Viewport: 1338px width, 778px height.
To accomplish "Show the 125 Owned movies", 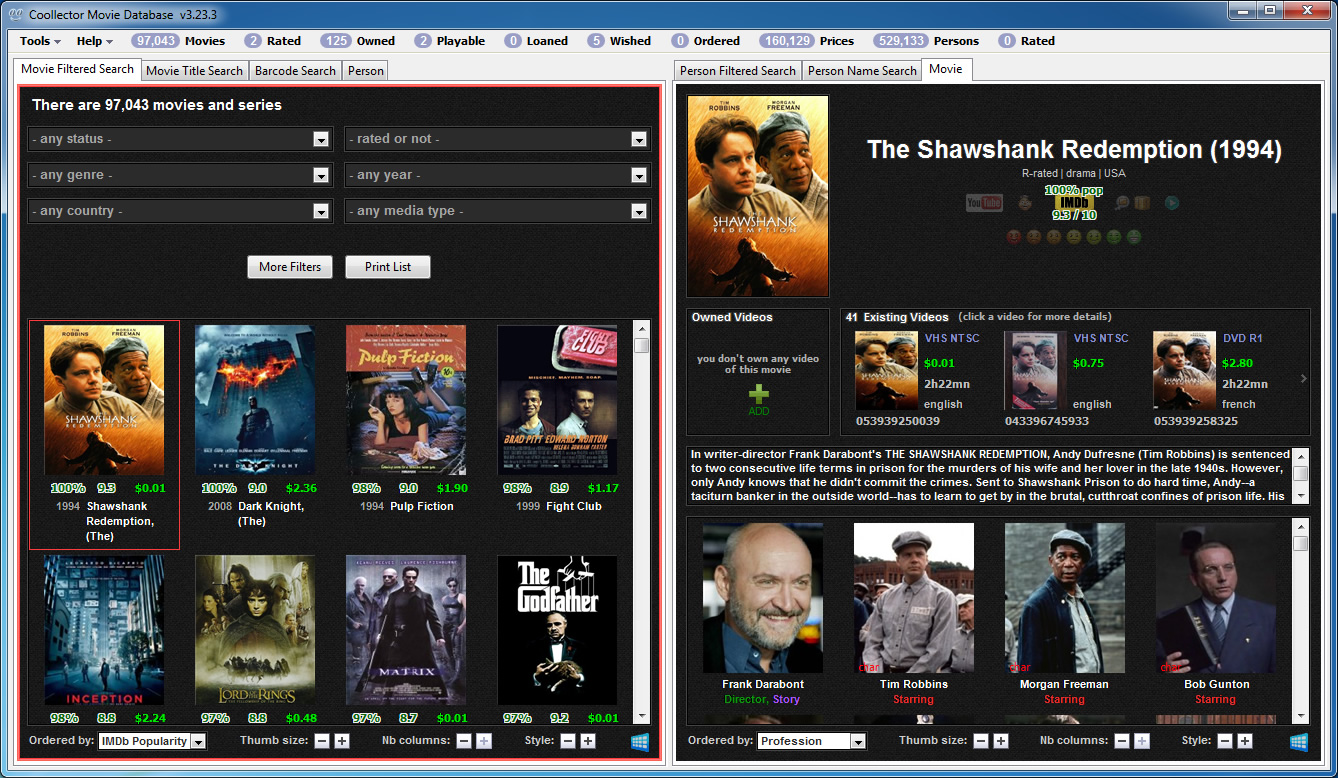I will pyautogui.click(x=357, y=41).
